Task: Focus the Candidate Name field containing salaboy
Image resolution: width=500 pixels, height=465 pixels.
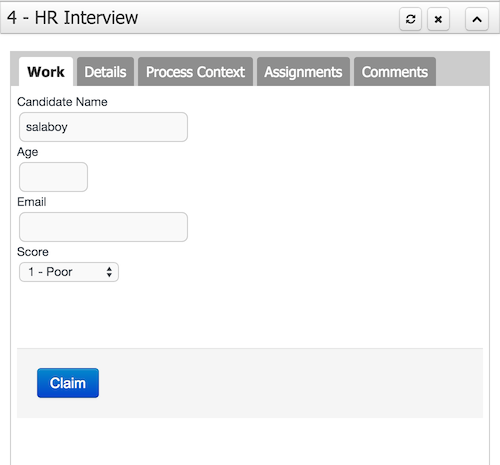Action: pyautogui.click(x=103, y=127)
